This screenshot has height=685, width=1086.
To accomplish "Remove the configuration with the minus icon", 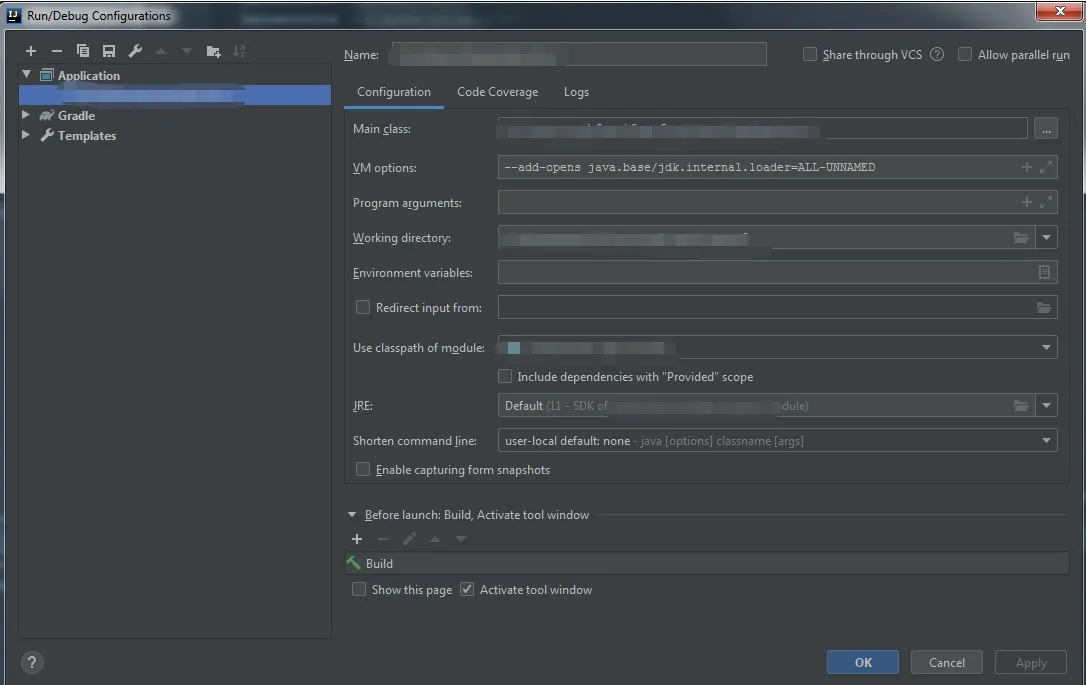I will point(57,51).
